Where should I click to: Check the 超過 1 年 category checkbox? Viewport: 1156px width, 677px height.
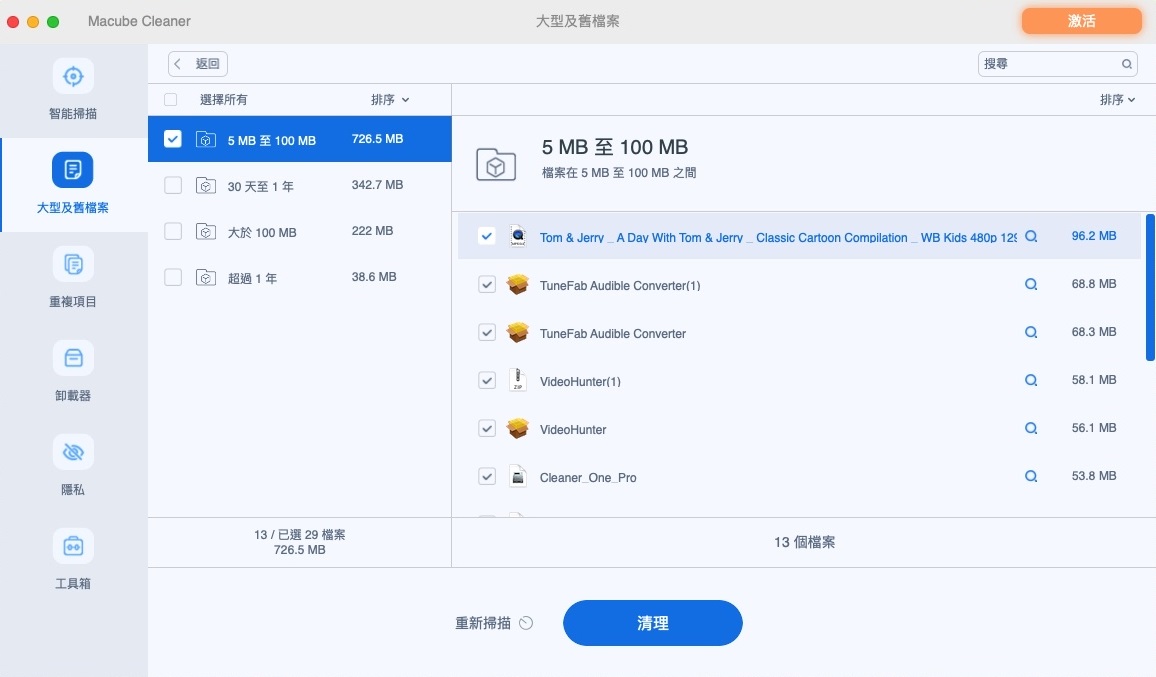point(173,277)
